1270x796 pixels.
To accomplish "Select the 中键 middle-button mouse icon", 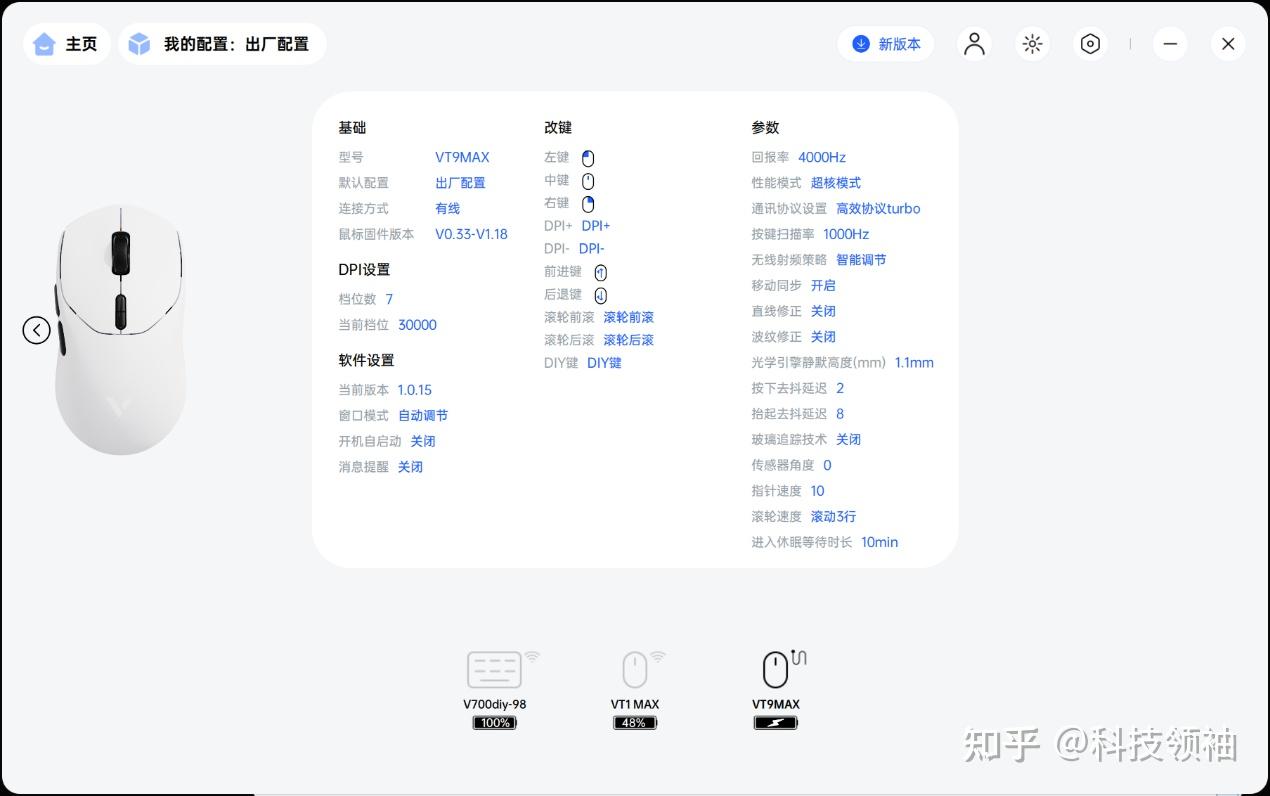I will [588, 181].
